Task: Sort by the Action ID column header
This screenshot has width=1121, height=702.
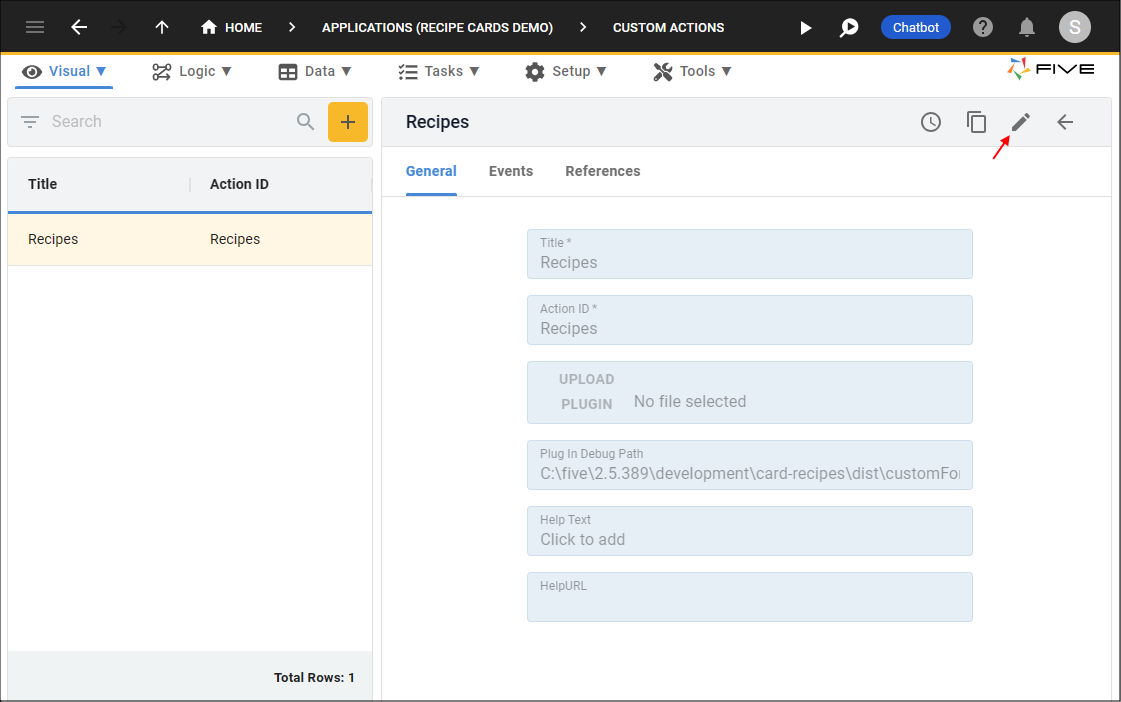Action: [x=239, y=184]
